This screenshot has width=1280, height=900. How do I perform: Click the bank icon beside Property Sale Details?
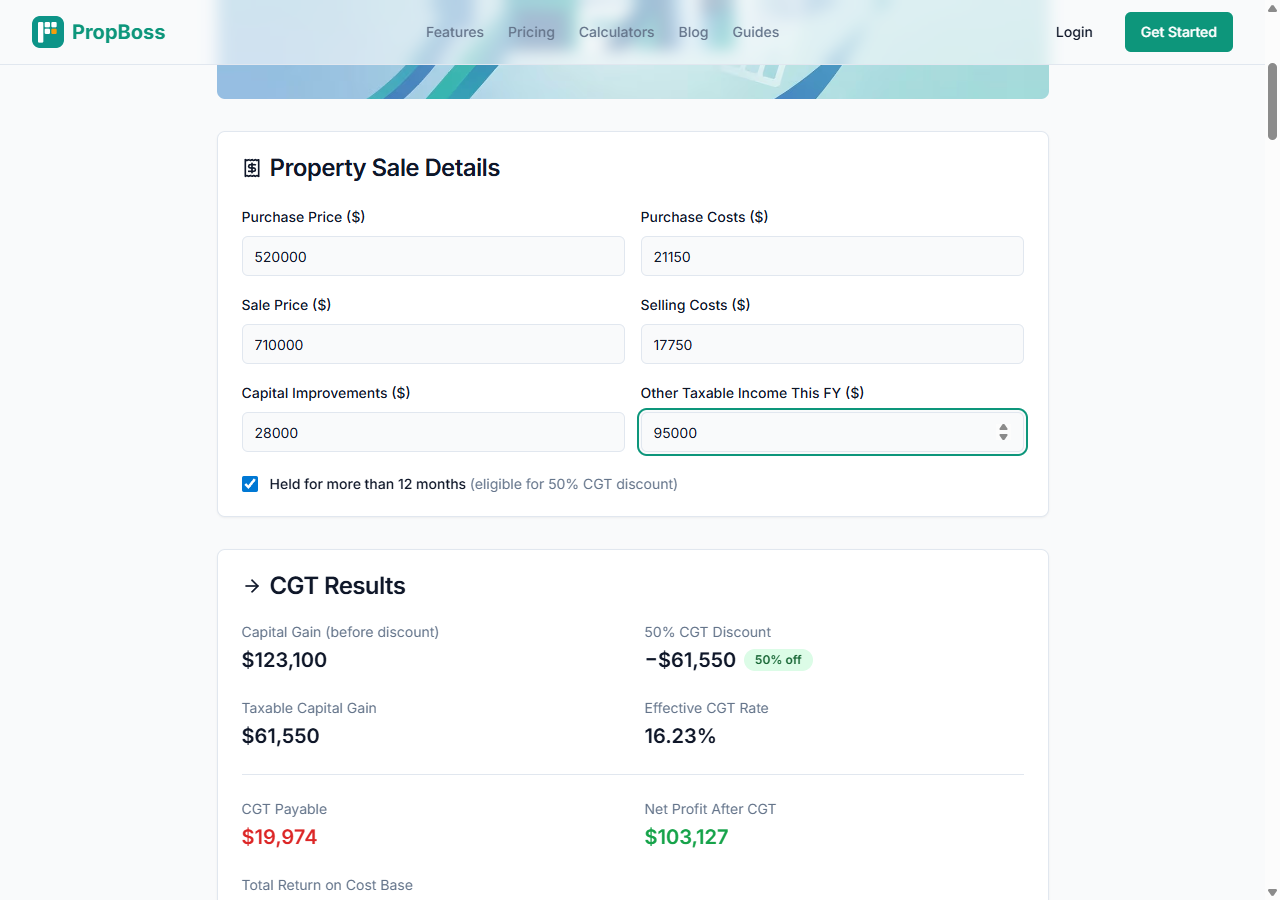(251, 167)
